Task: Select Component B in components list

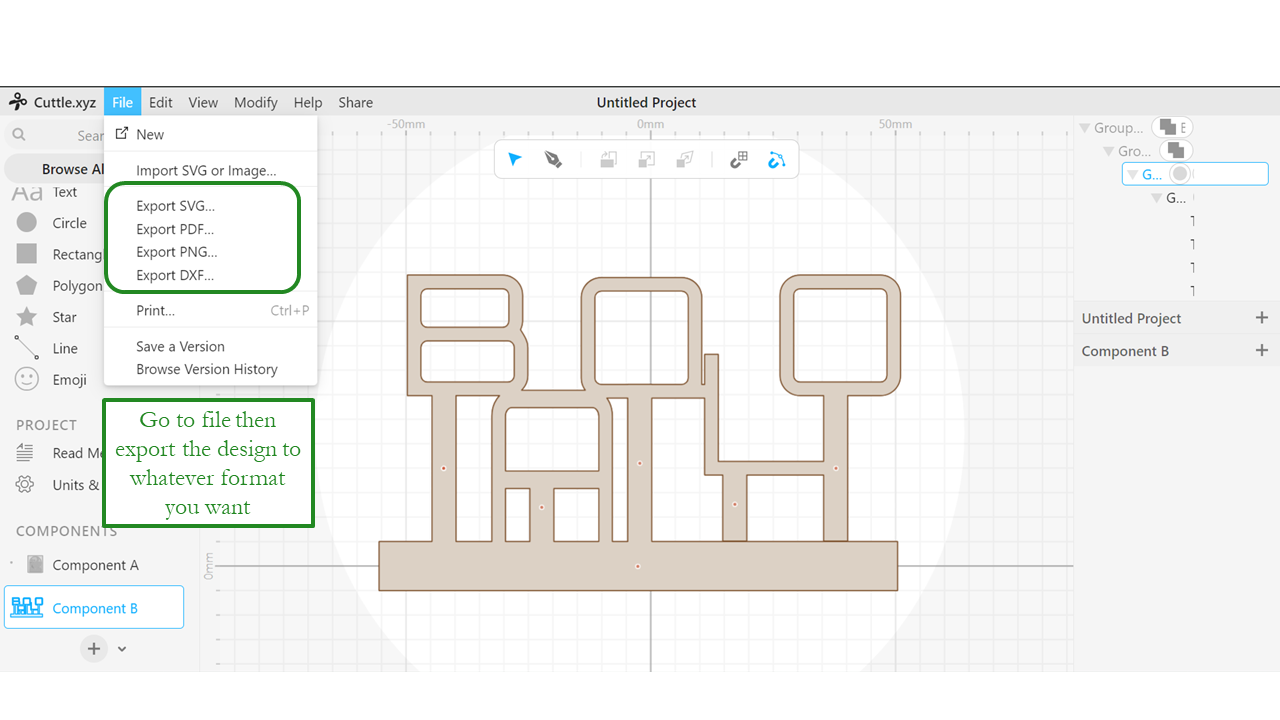Action: [x=94, y=607]
